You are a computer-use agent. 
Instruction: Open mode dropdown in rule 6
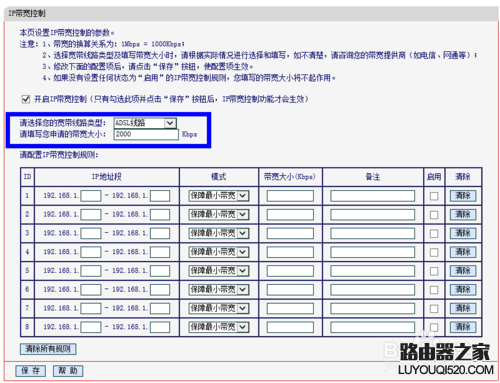[x=219, y=289]
